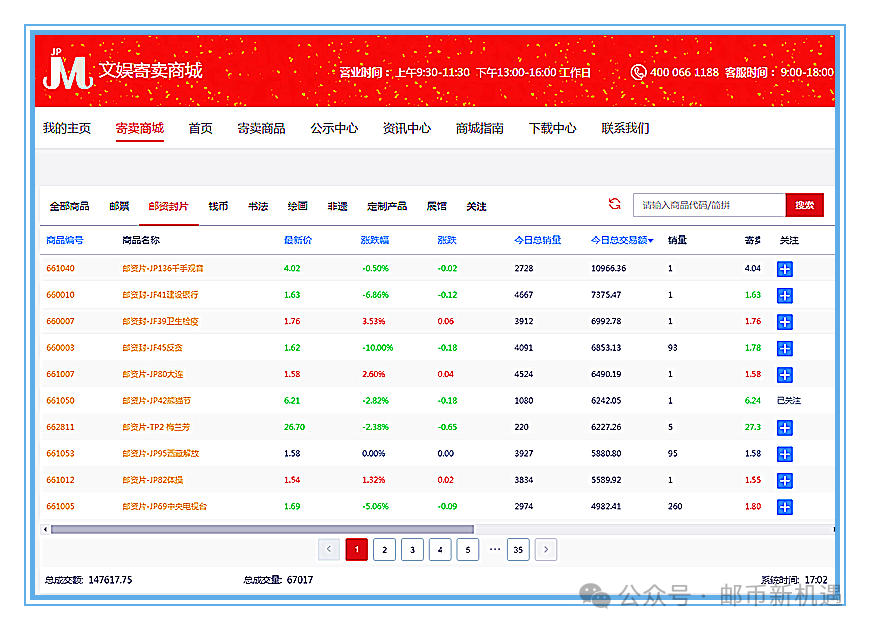Click the red refresh icon beside search
This screenshot has height=630, width=870.
[x=615, y=204]
